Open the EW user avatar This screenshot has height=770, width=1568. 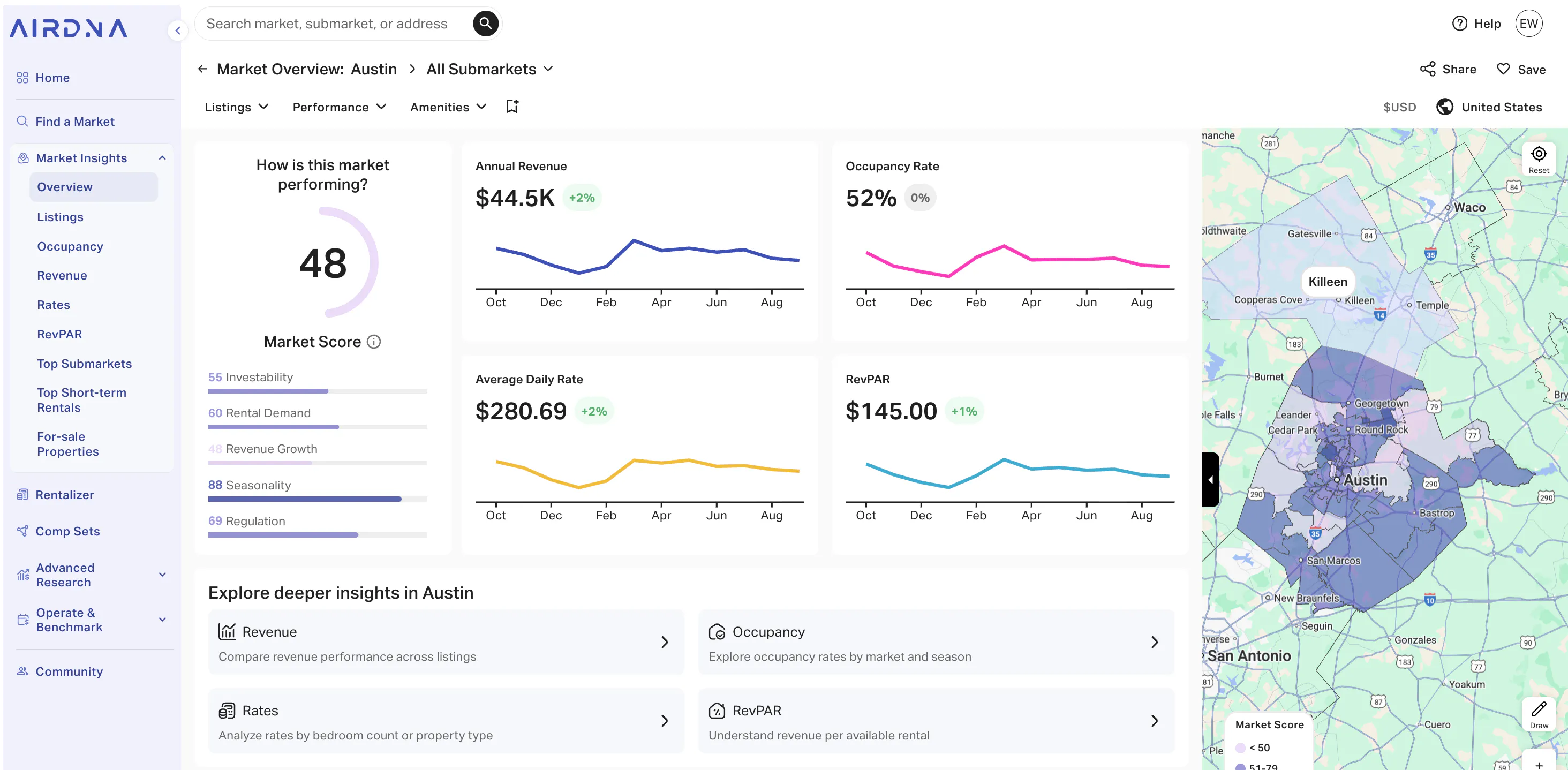[1528, 24]
